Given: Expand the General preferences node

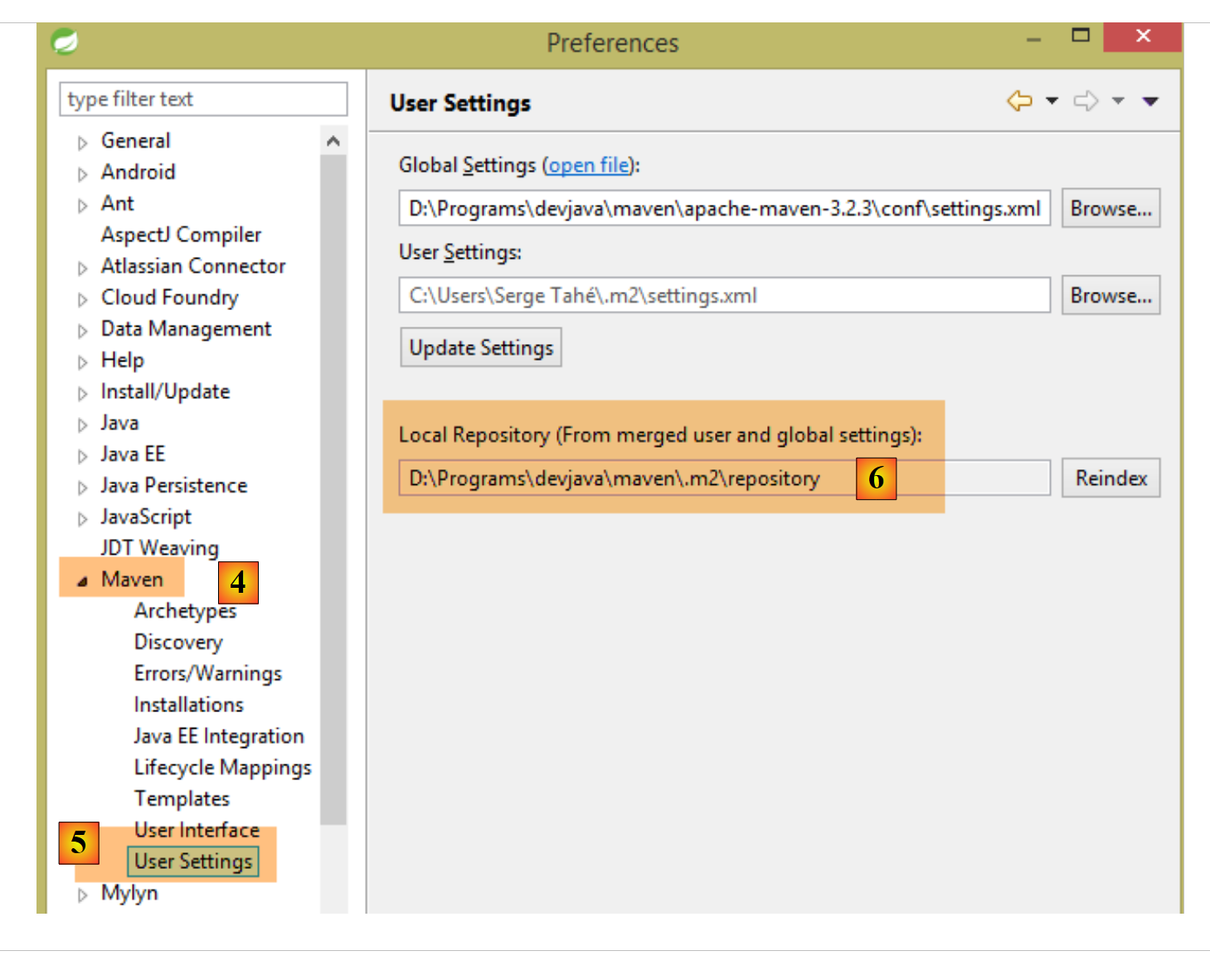Looking at the screenshot, I should tap(82, 143).
